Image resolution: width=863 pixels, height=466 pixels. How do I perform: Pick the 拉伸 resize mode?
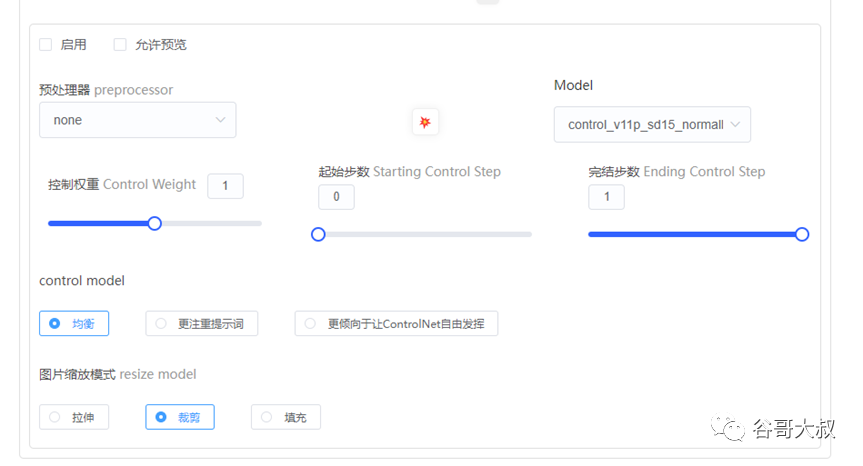(x=74, y=417)
